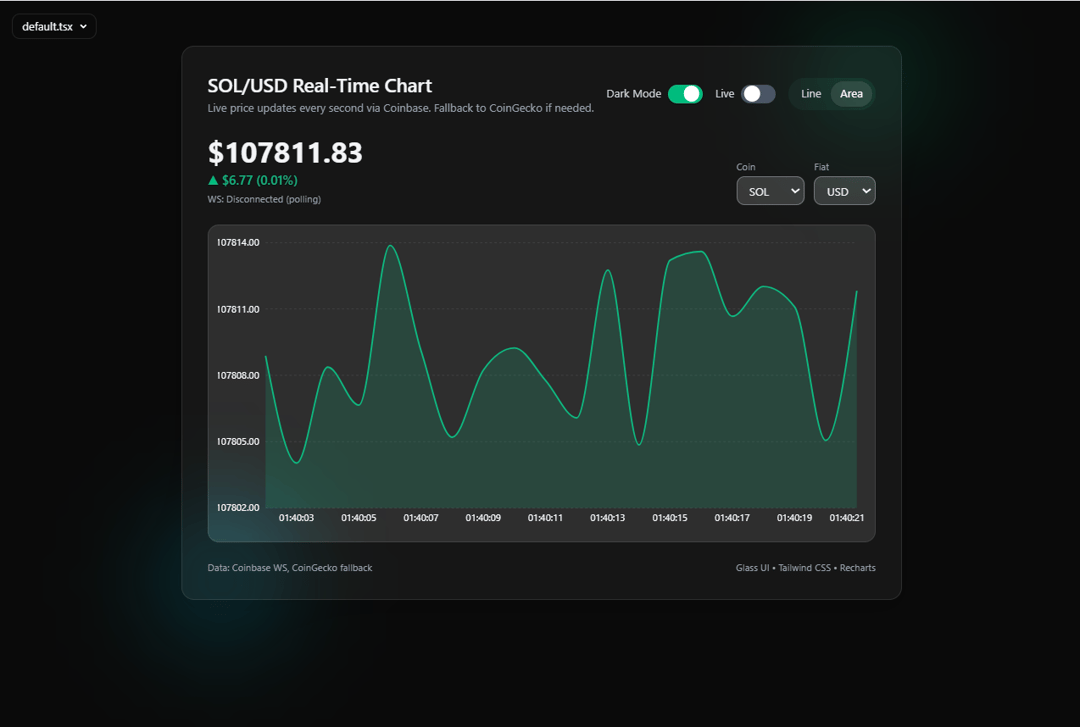Click the Coin field label
The image size is (1080, 727).
coord(746,167)
